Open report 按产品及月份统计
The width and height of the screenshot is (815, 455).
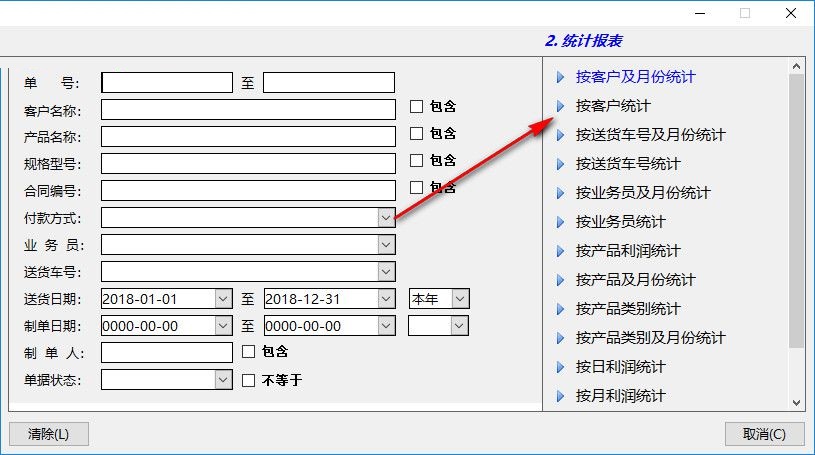[635, 280]
